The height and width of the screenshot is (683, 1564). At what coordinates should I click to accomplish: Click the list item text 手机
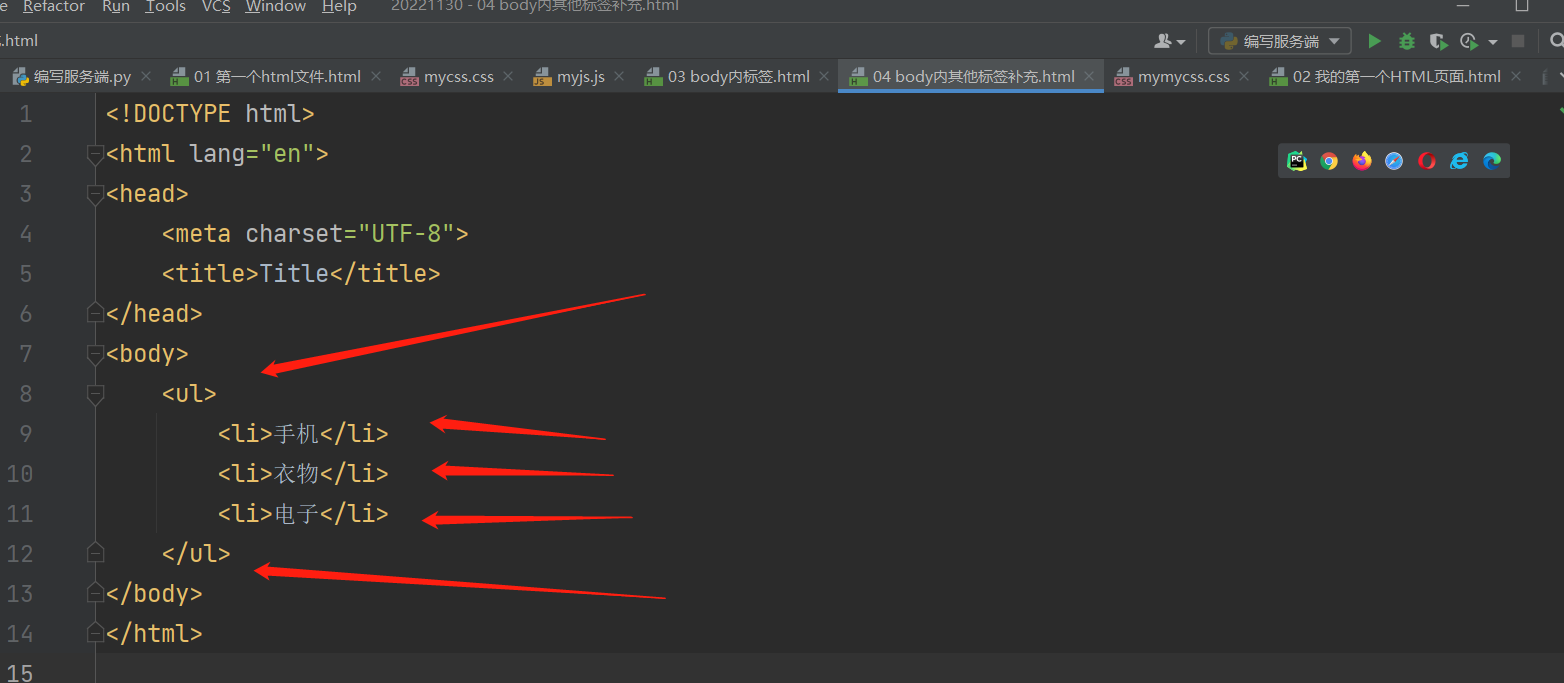(x=296, y=434)
